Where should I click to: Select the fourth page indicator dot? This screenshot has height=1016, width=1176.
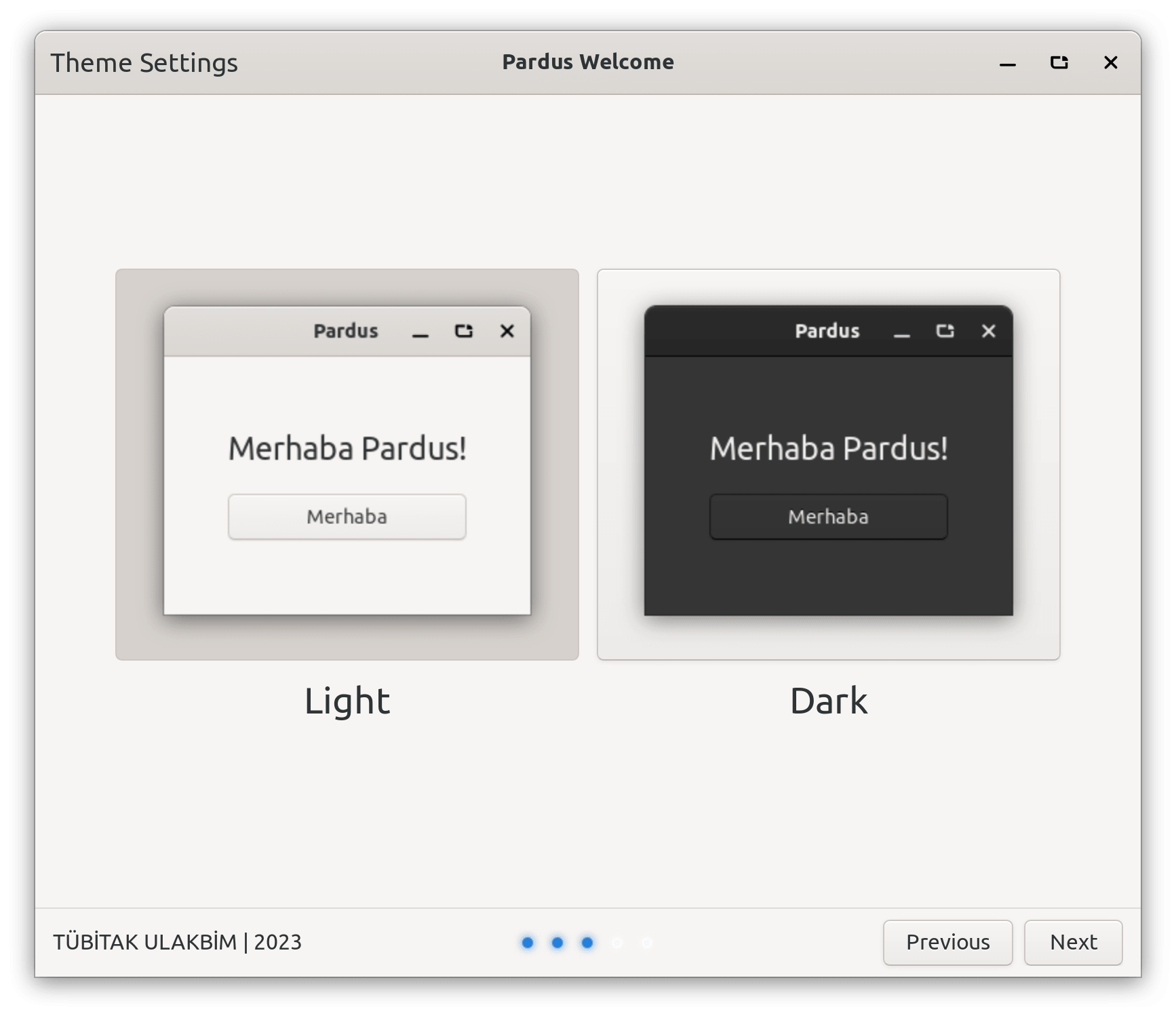pos(617,943)
